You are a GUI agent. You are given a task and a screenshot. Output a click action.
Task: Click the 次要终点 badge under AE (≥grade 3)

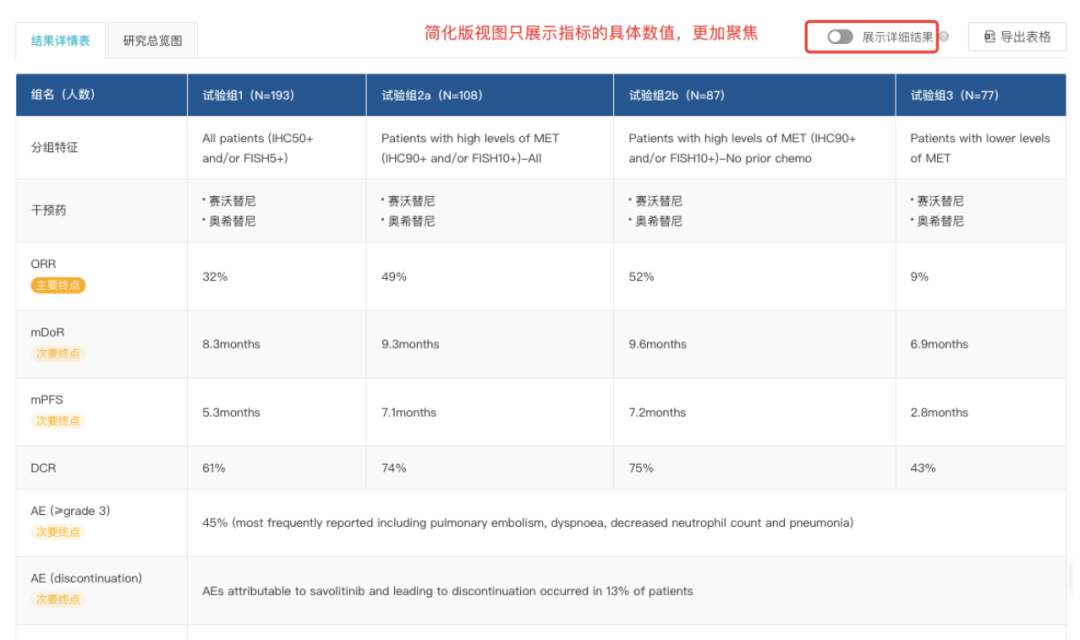coord(58,532)
